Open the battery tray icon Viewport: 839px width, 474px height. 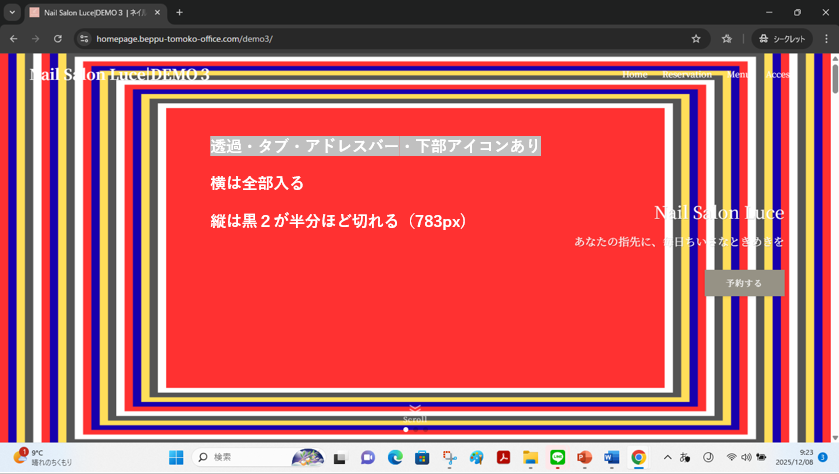761,457
